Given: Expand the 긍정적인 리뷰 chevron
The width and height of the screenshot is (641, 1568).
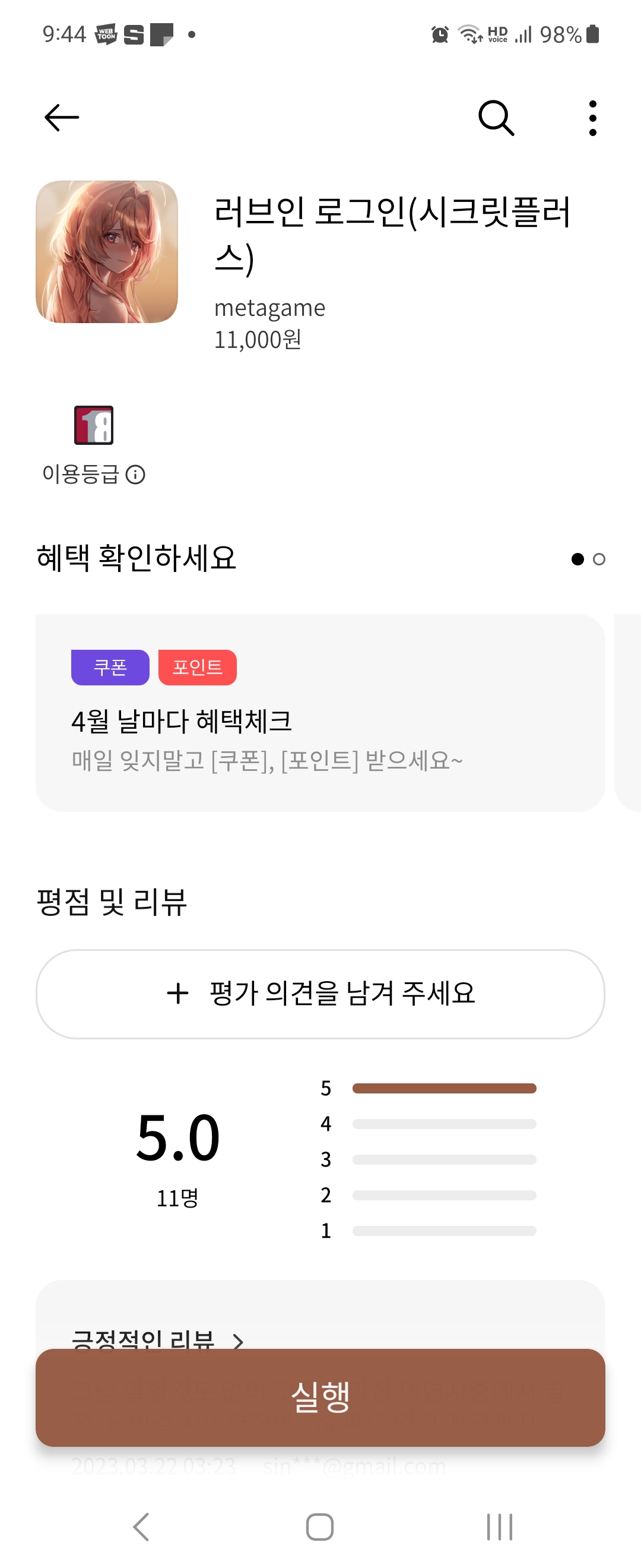Looking at the screenshot, I should pos(239,1340).
